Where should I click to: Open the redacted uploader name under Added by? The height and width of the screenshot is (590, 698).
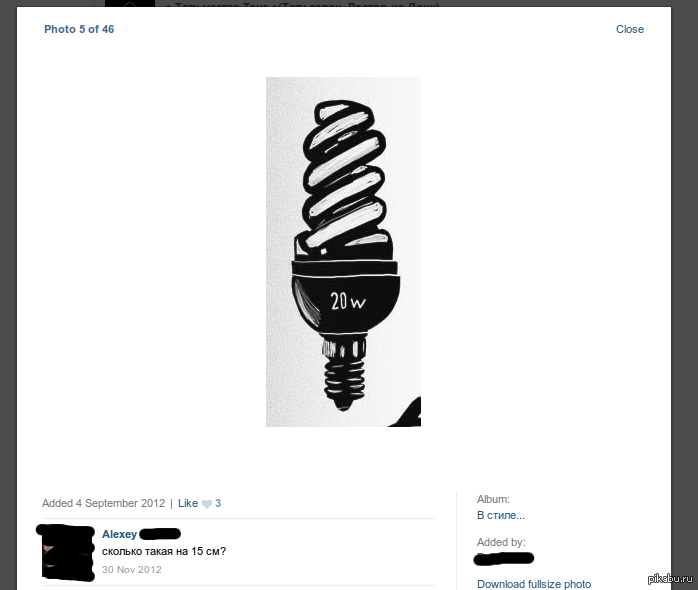pyautogui.click(x=504, y=558)
